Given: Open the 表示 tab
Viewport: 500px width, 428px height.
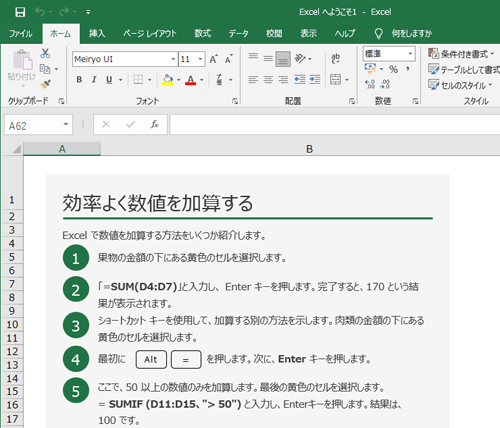Looking at the screenshot, I should pyautogui.click(x=308, y=33).
